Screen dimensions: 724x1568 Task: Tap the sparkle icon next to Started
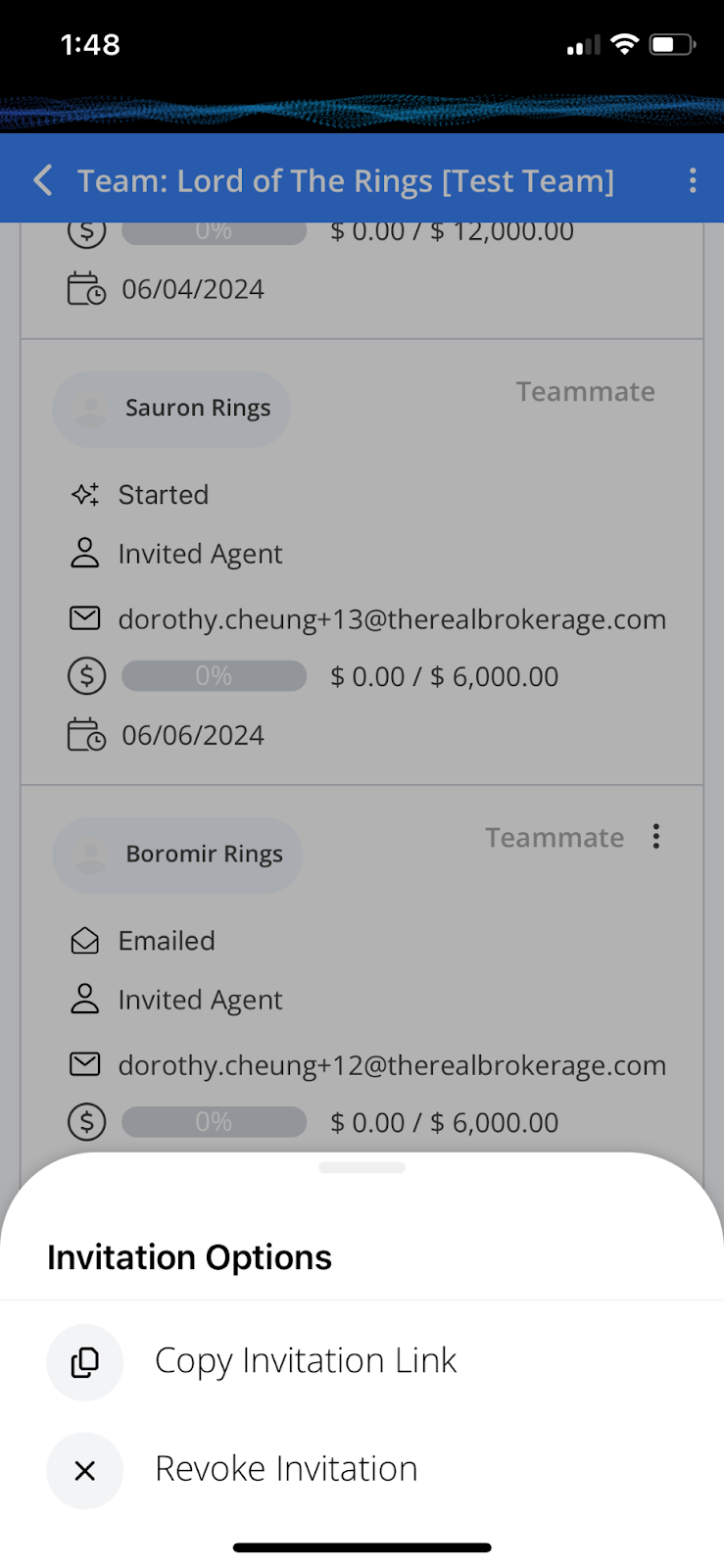(x=85, y=494)
